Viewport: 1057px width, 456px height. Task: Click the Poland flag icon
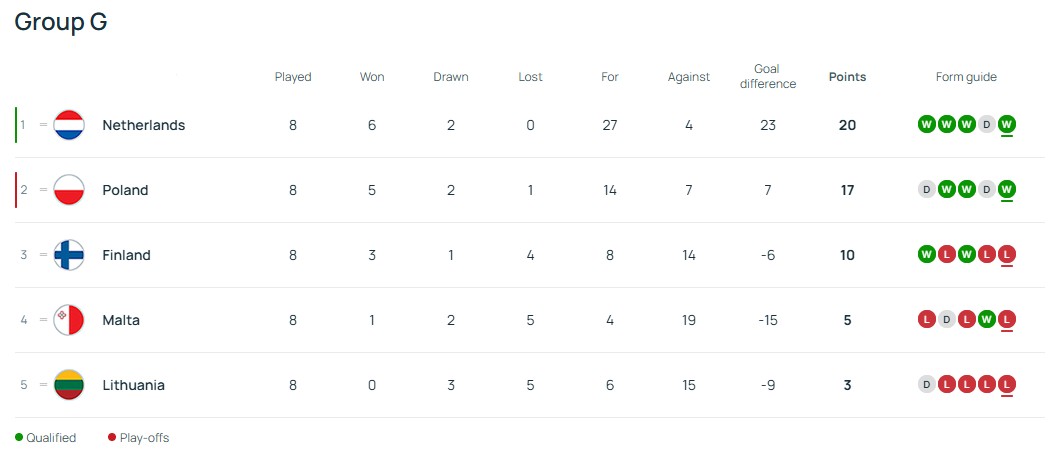point(69,190)
